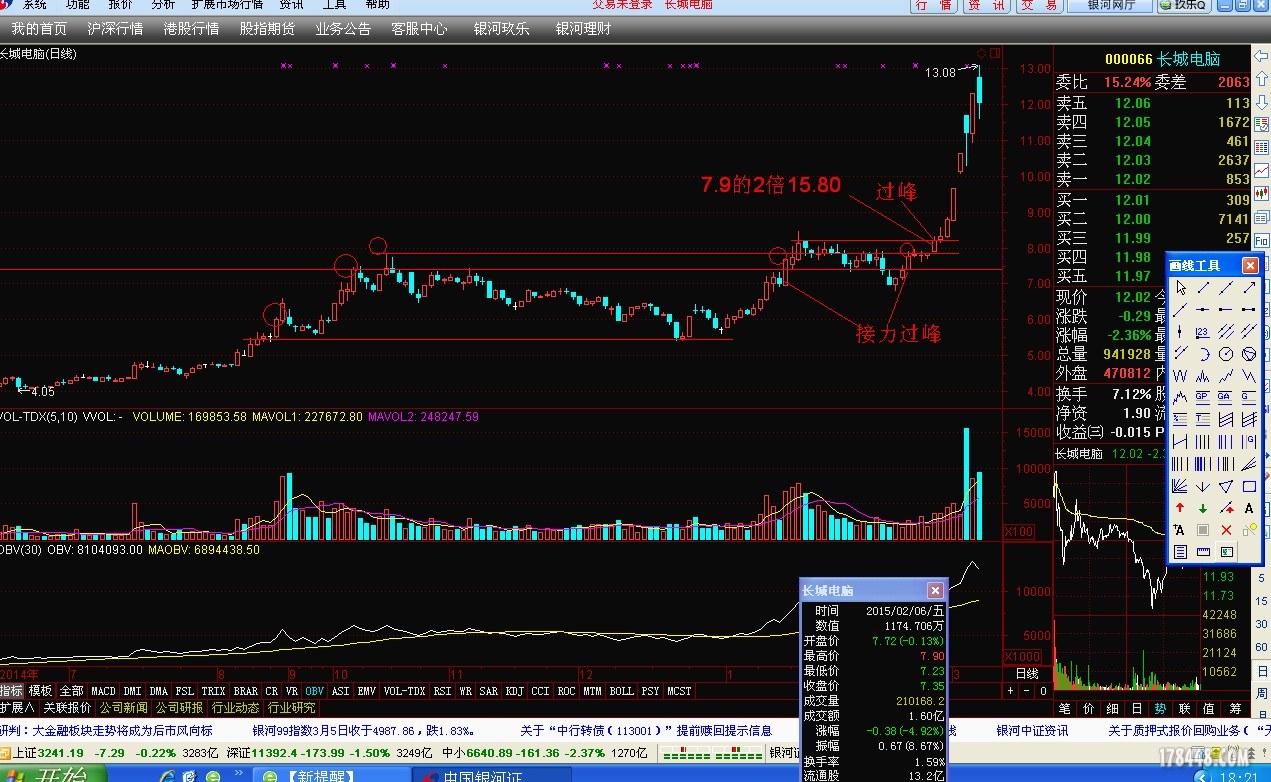Select the green down-arrow marker tool
1271x782 pixels.
click(1204, 508)
